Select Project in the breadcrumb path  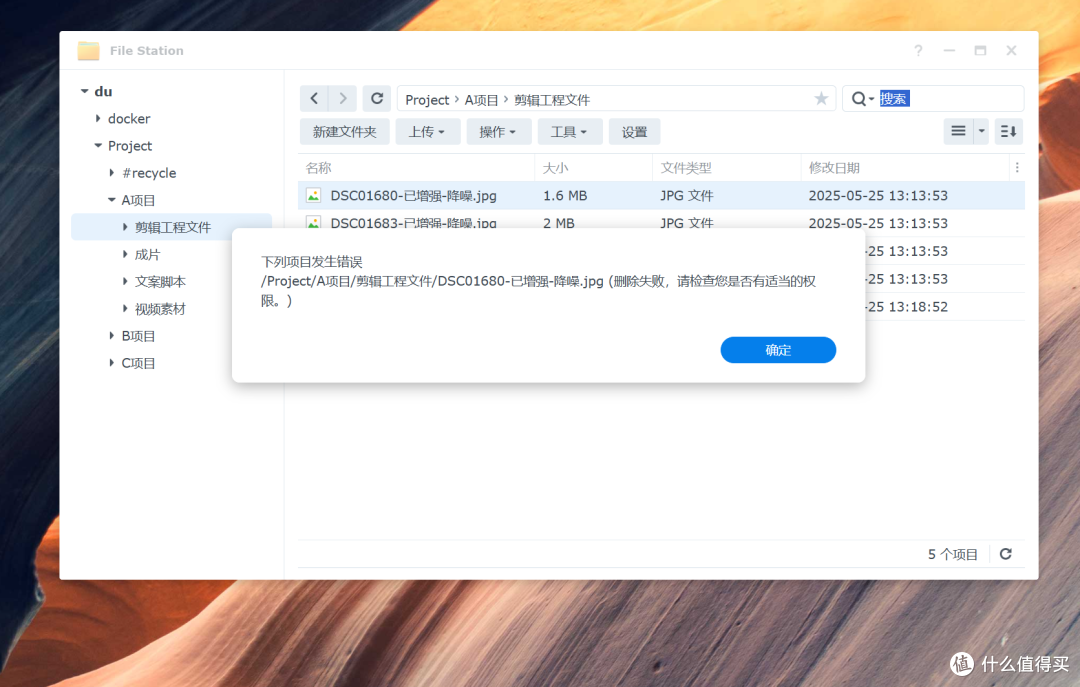click(427, 100)
